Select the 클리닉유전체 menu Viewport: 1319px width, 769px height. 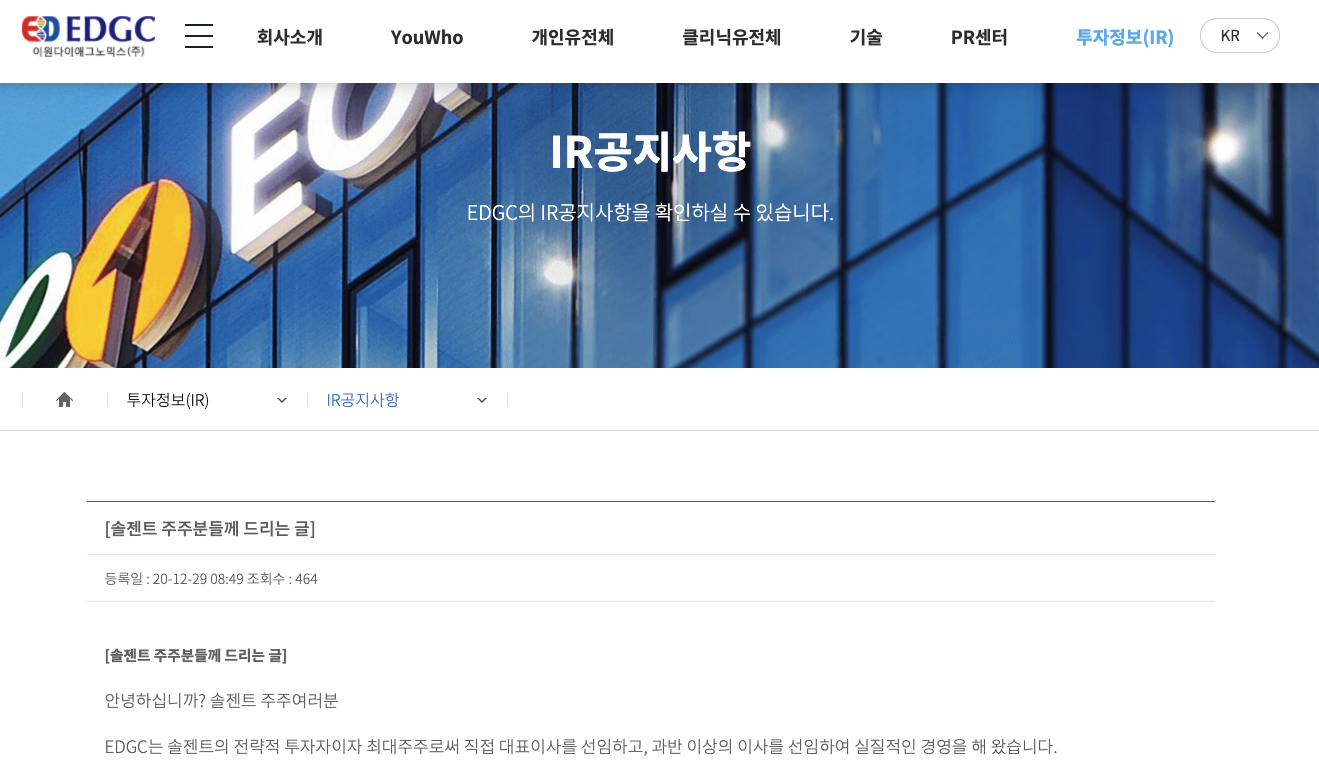[x=732, y=37]
